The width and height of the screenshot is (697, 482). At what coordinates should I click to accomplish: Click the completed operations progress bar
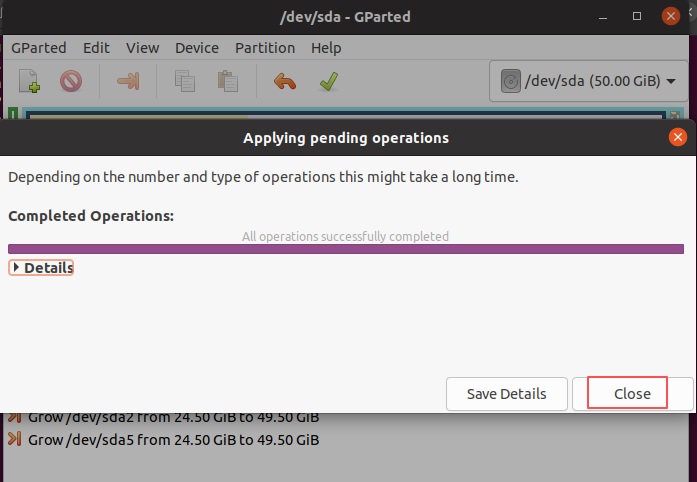point(346,249)
